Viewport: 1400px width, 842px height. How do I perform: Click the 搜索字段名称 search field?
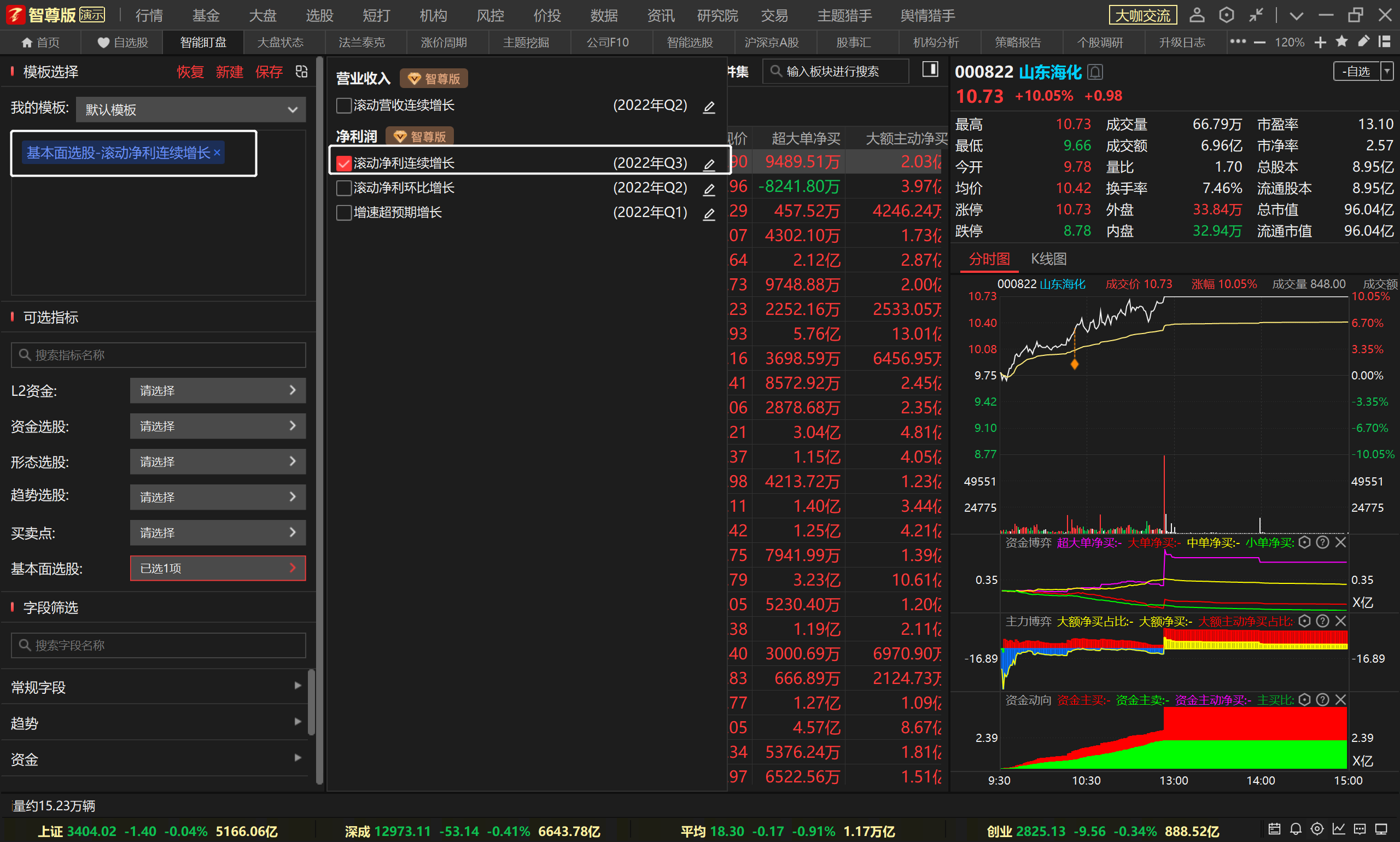point(159,646)
